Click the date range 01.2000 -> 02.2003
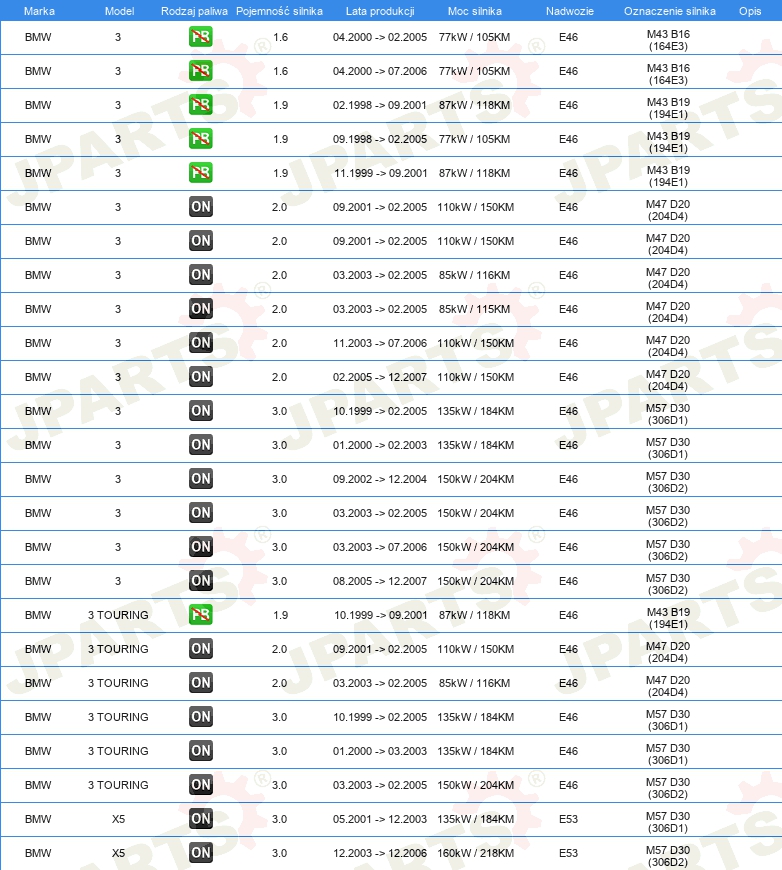Screen dimensions: 782x870 (380, 445)
